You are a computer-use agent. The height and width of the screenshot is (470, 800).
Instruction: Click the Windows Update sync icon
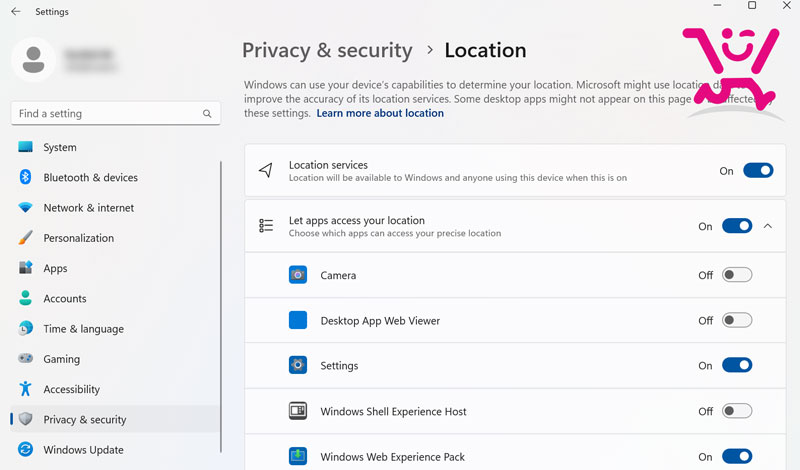26,449
